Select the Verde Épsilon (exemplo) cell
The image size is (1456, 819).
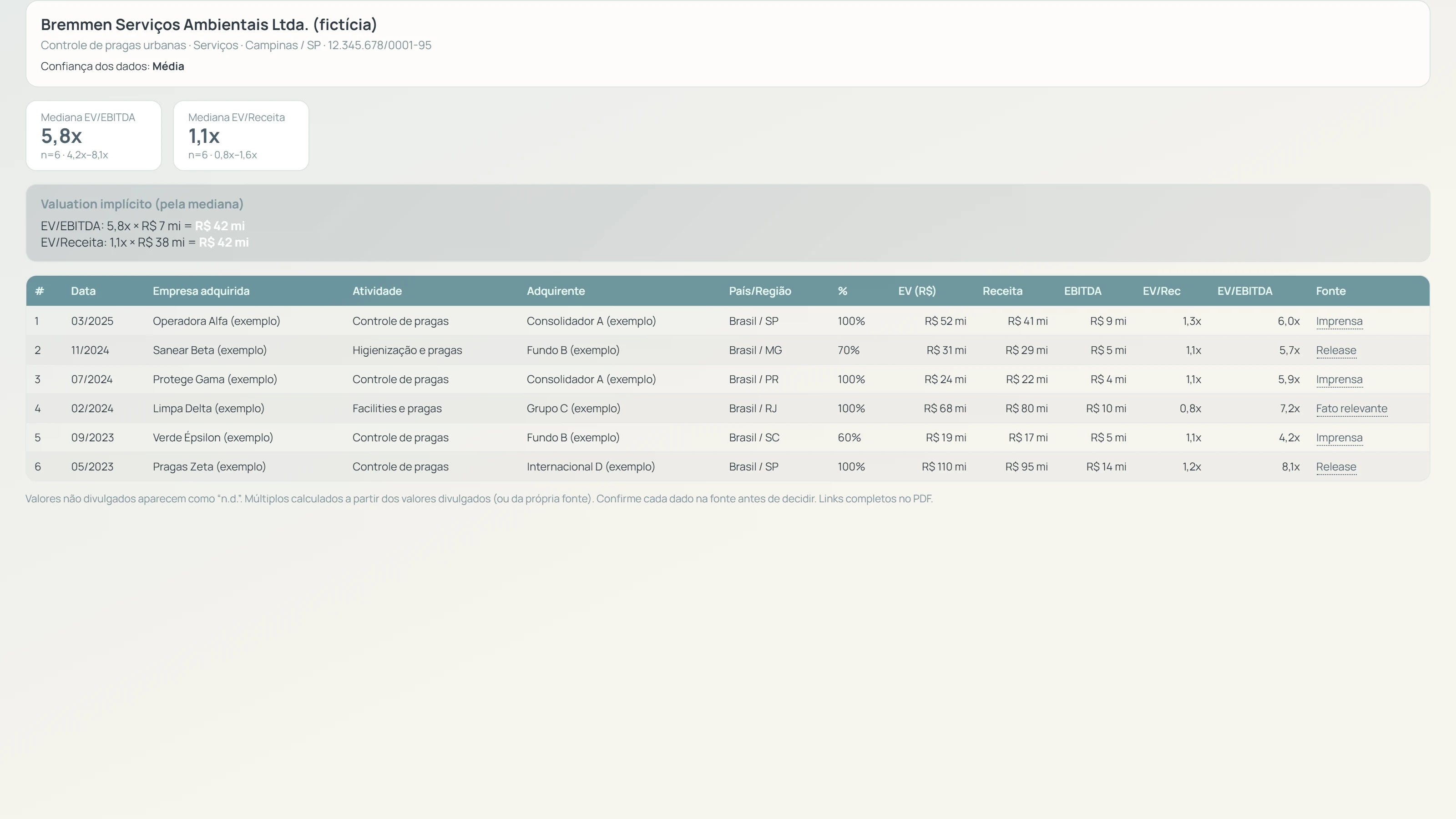[213, 437]
